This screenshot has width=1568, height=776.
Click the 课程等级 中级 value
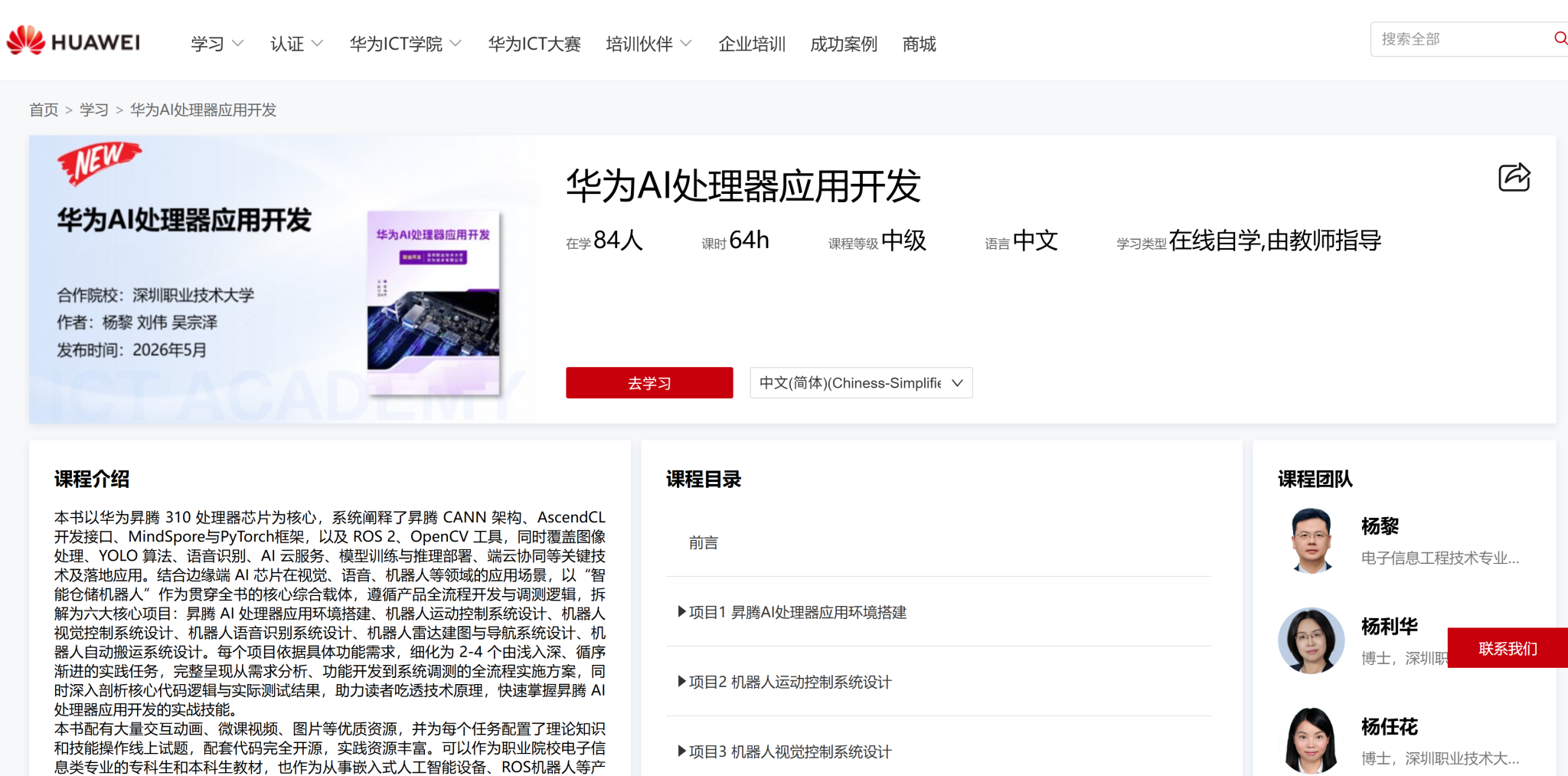click(877, 241)
